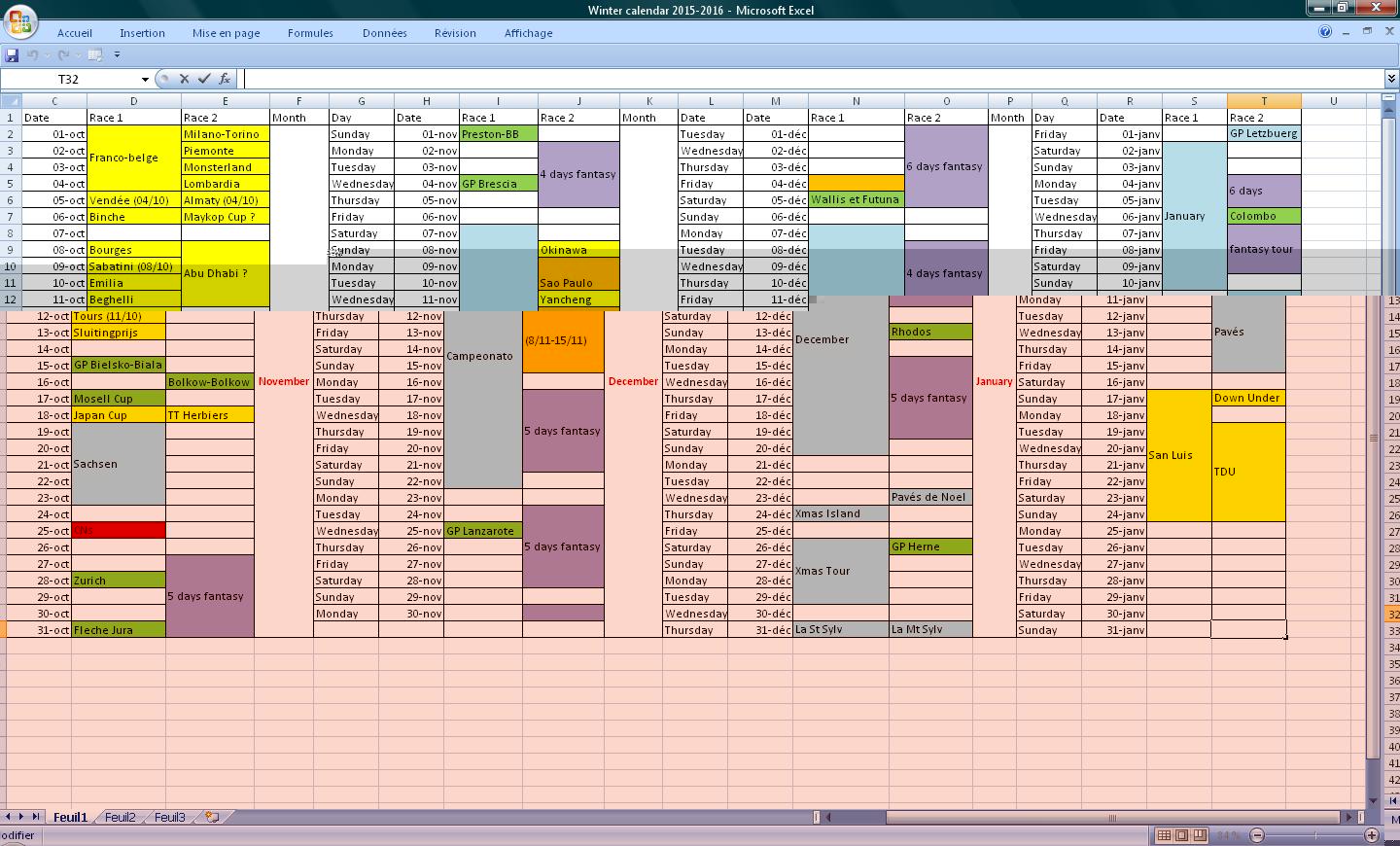Insert a new worksheet tab icon
This screenshot has height=846, width=1400.
pos(212,818)
